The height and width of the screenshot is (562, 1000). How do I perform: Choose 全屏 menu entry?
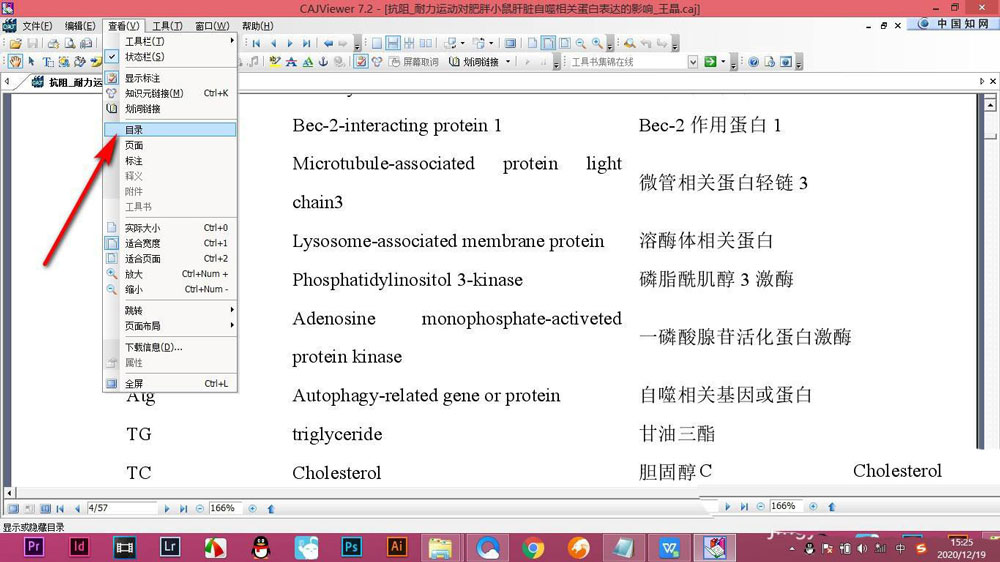pyautogui.click(x=170, y=383)
